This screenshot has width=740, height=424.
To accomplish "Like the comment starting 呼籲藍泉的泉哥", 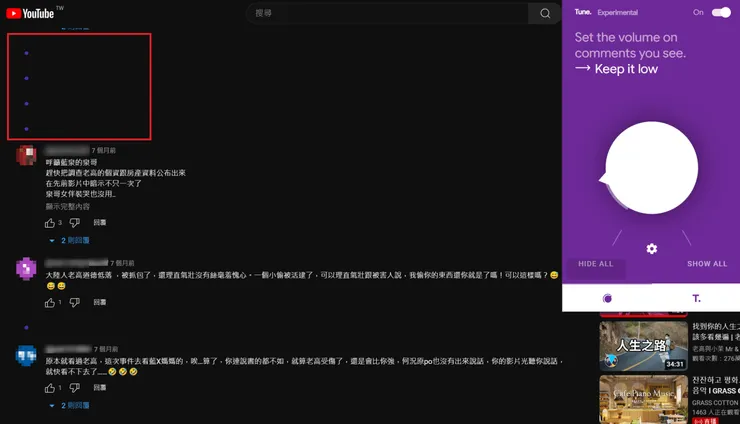I will click(50, 223).
